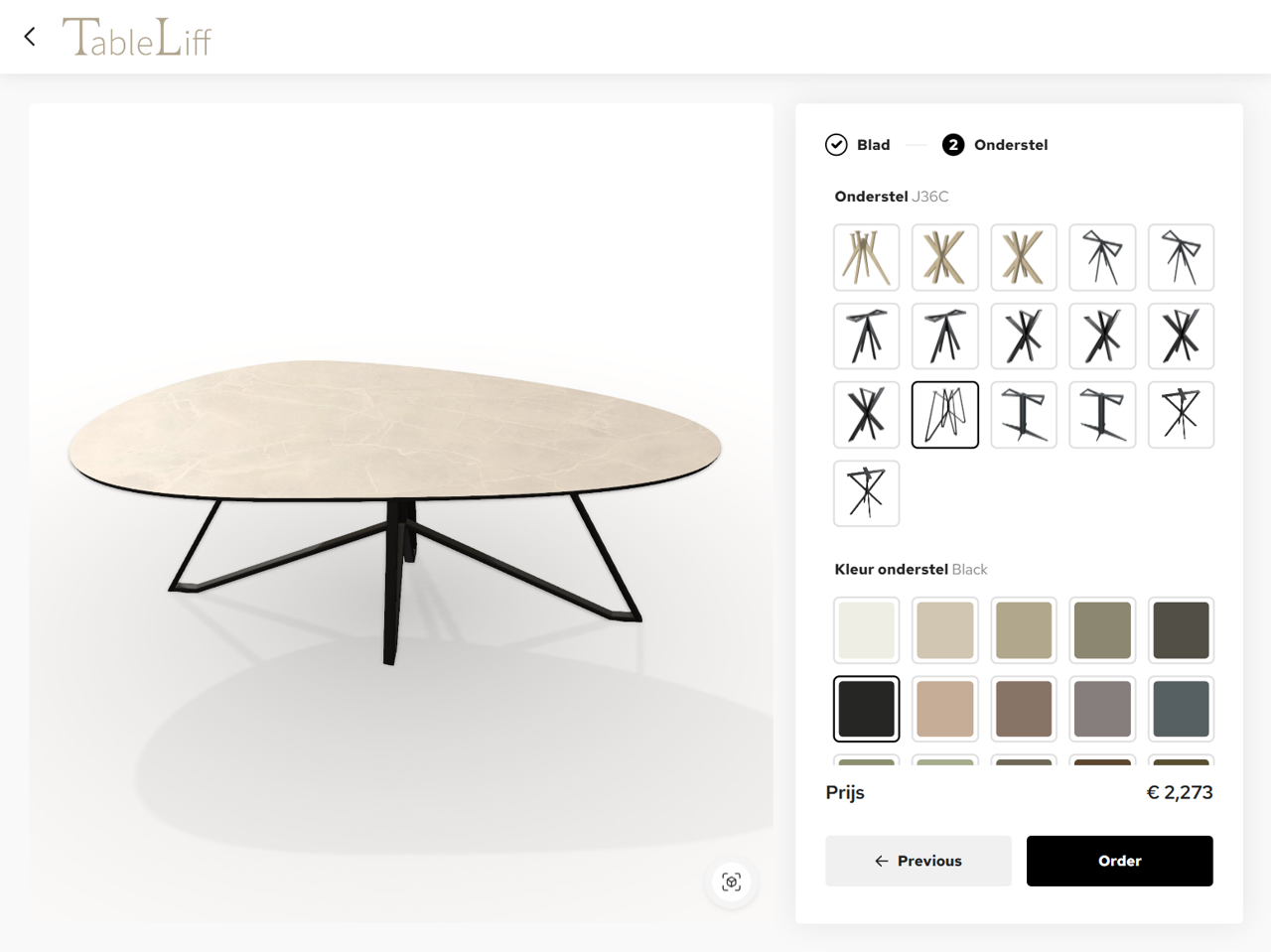1271x952 pixels.
Task: Click the 3D table preview image
Action: pyautogui.click(x=401, y=513)
